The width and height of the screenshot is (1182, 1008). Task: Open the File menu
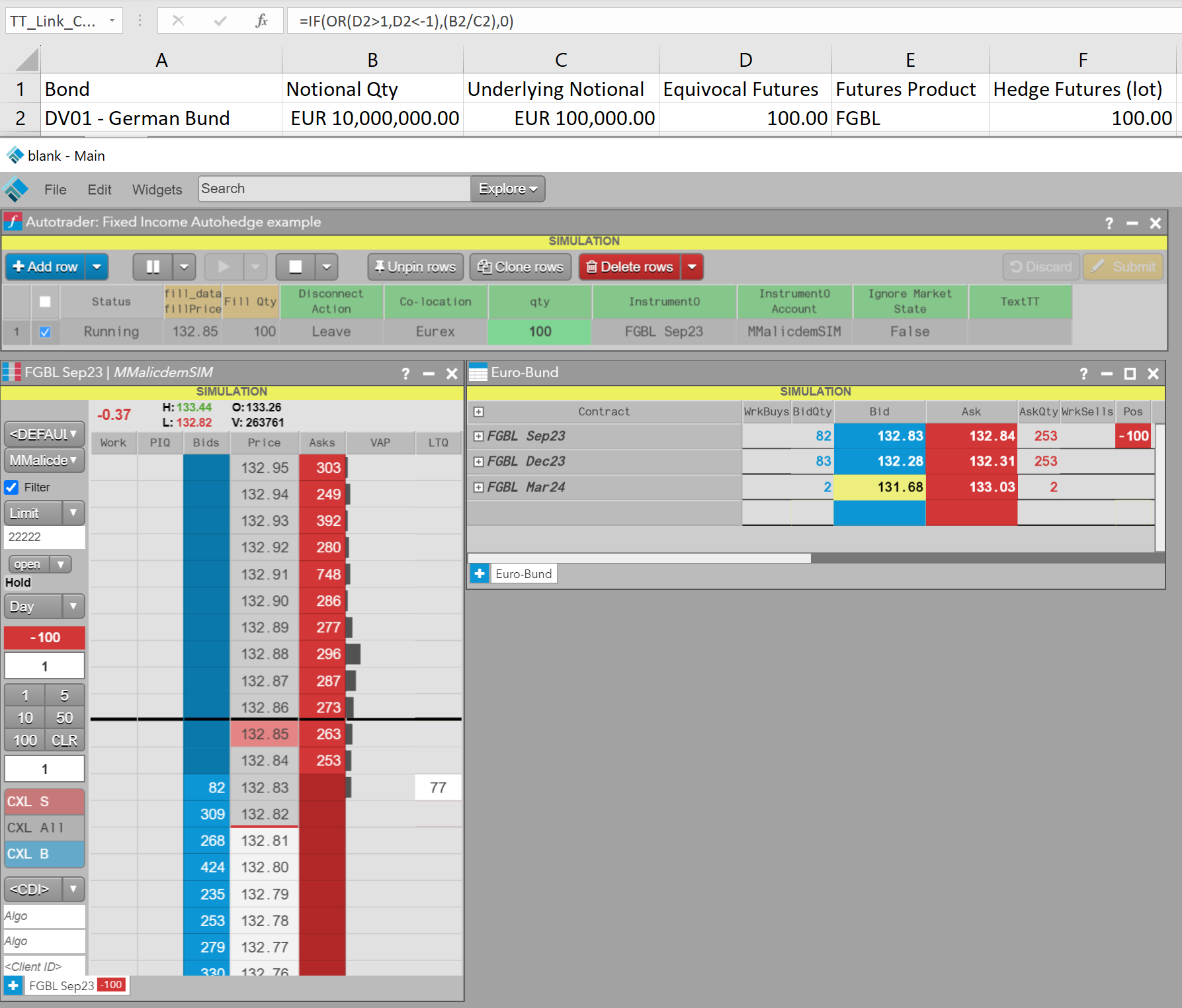coord(55,190)
